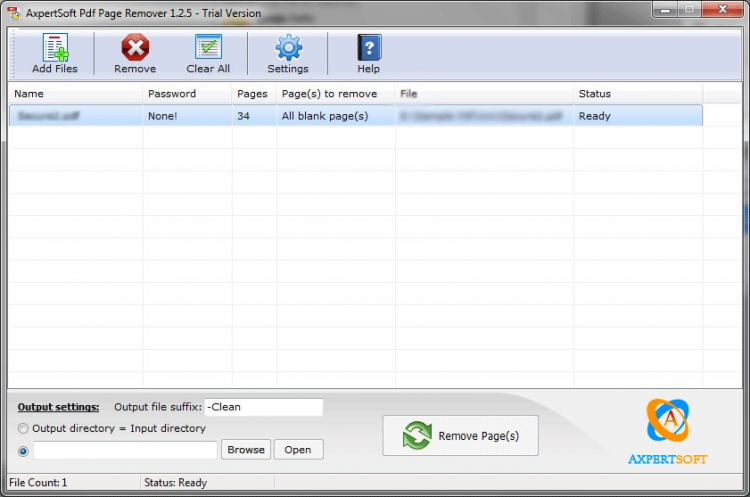Click the Status column header
The height and width of the screenshot is (497, 750).
(x=638, y=94)
